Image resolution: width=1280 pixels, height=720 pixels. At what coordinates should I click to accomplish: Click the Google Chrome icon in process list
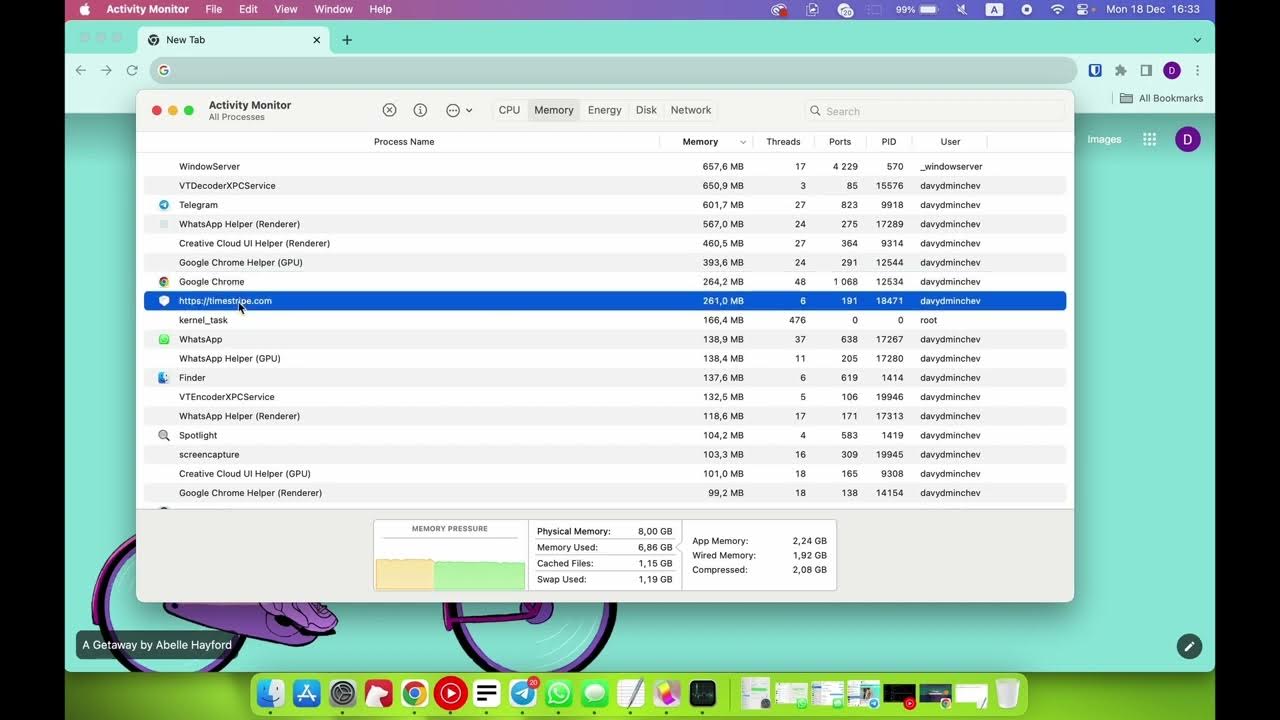coord(164,282)
